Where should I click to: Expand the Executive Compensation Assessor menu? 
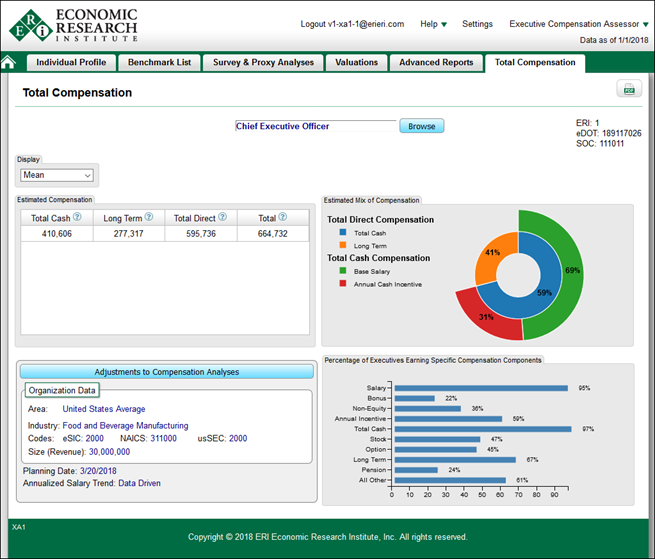click(x=573, y=24)
